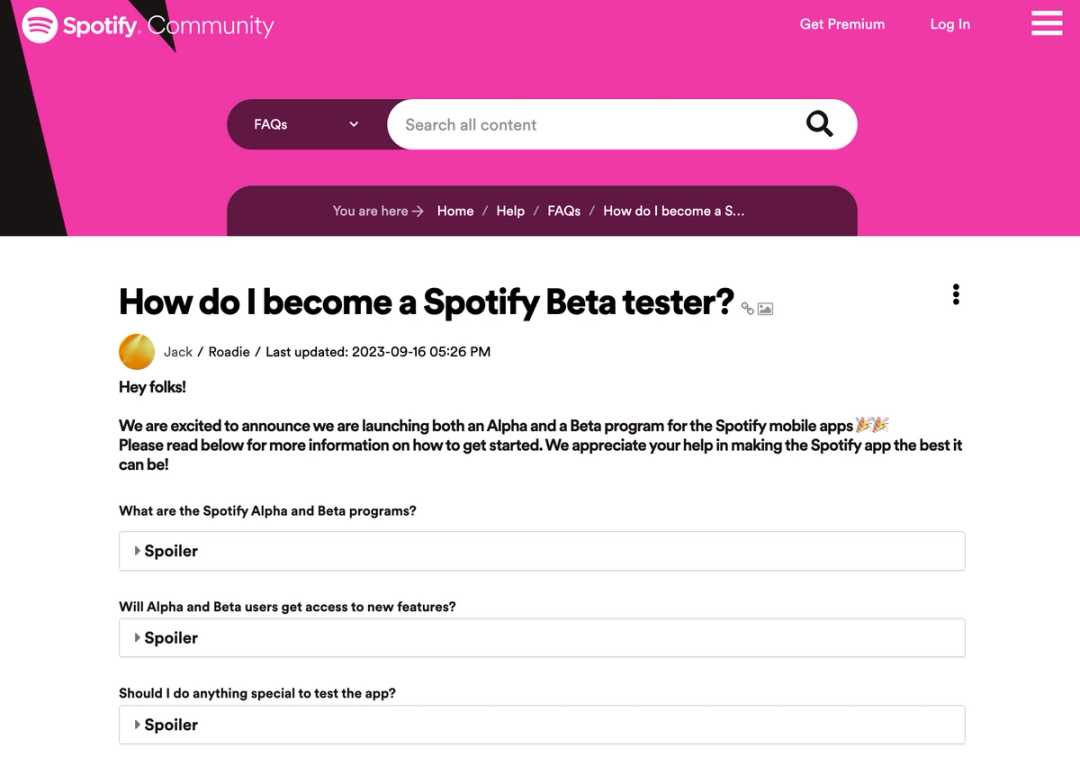This screenshot has width=1080, height=757.
Task: Open the three-dot options menu
Action: click(x=955, y=293)
